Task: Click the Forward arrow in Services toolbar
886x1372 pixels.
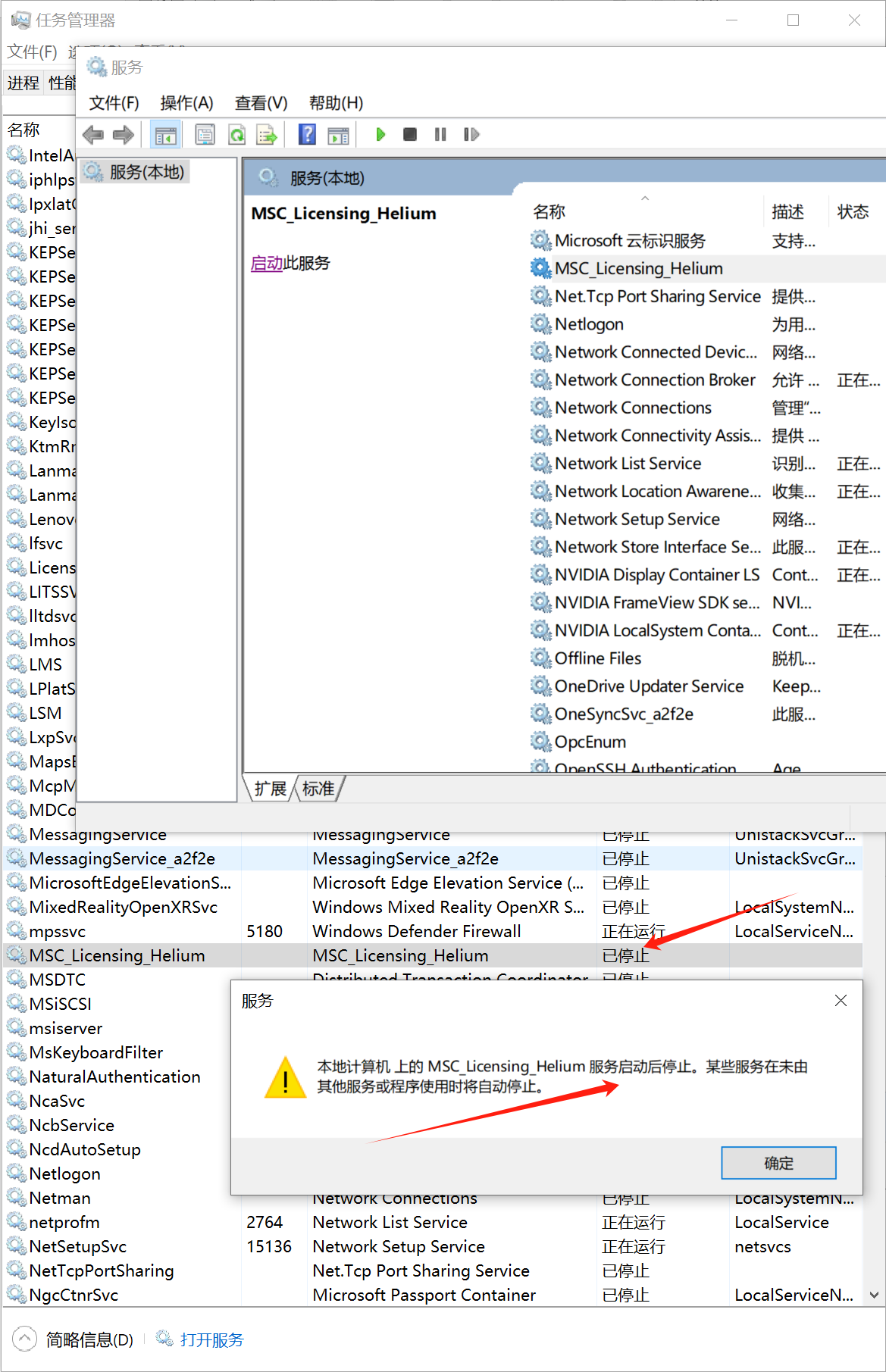Action: point(124,135)
